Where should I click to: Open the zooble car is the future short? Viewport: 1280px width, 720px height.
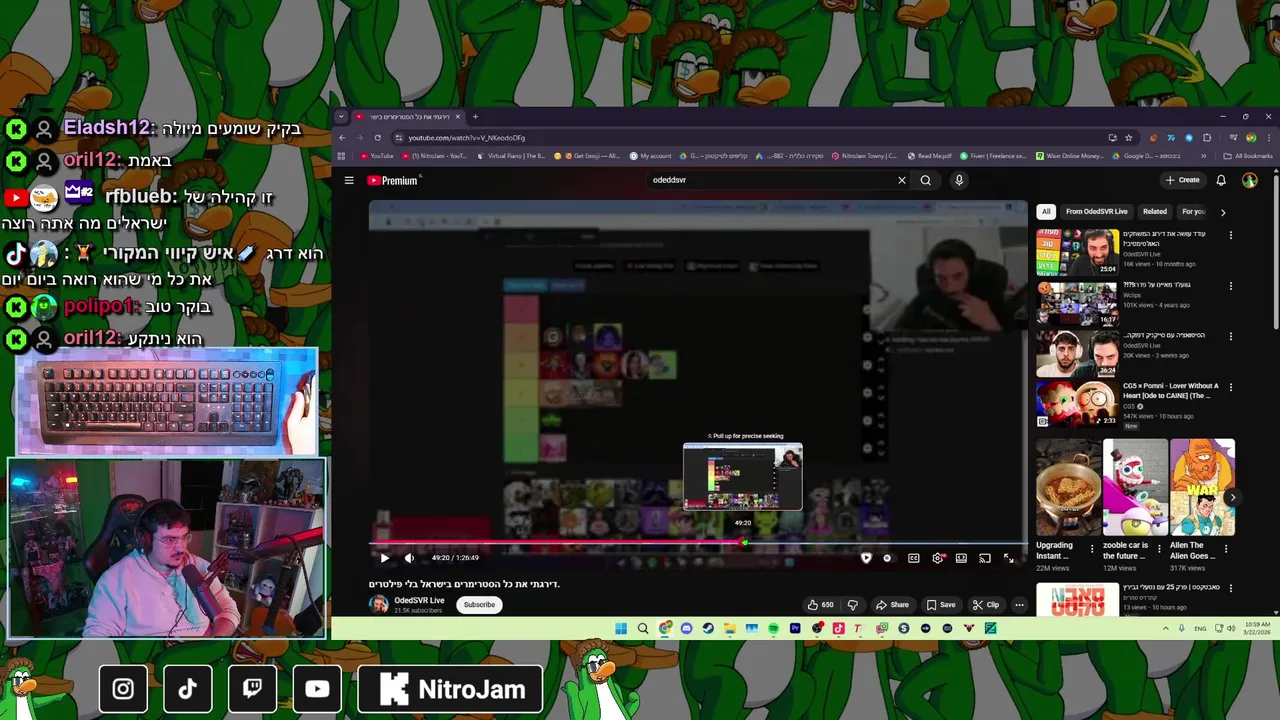tap(1135, 488)
